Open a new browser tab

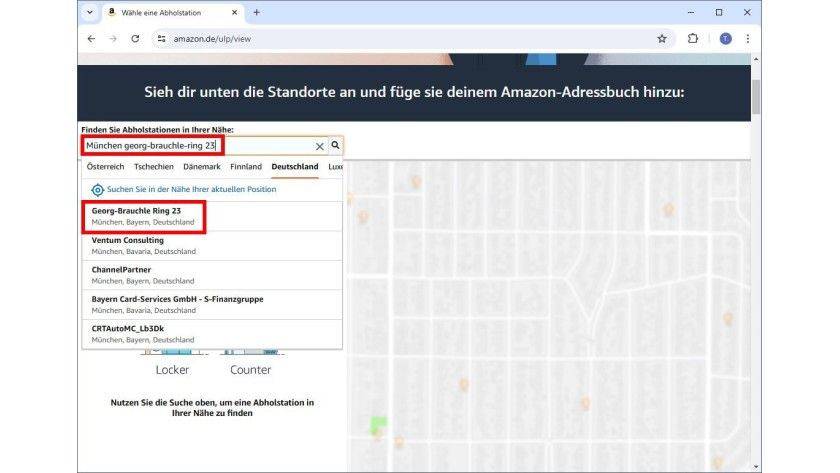tap(257, 12)
